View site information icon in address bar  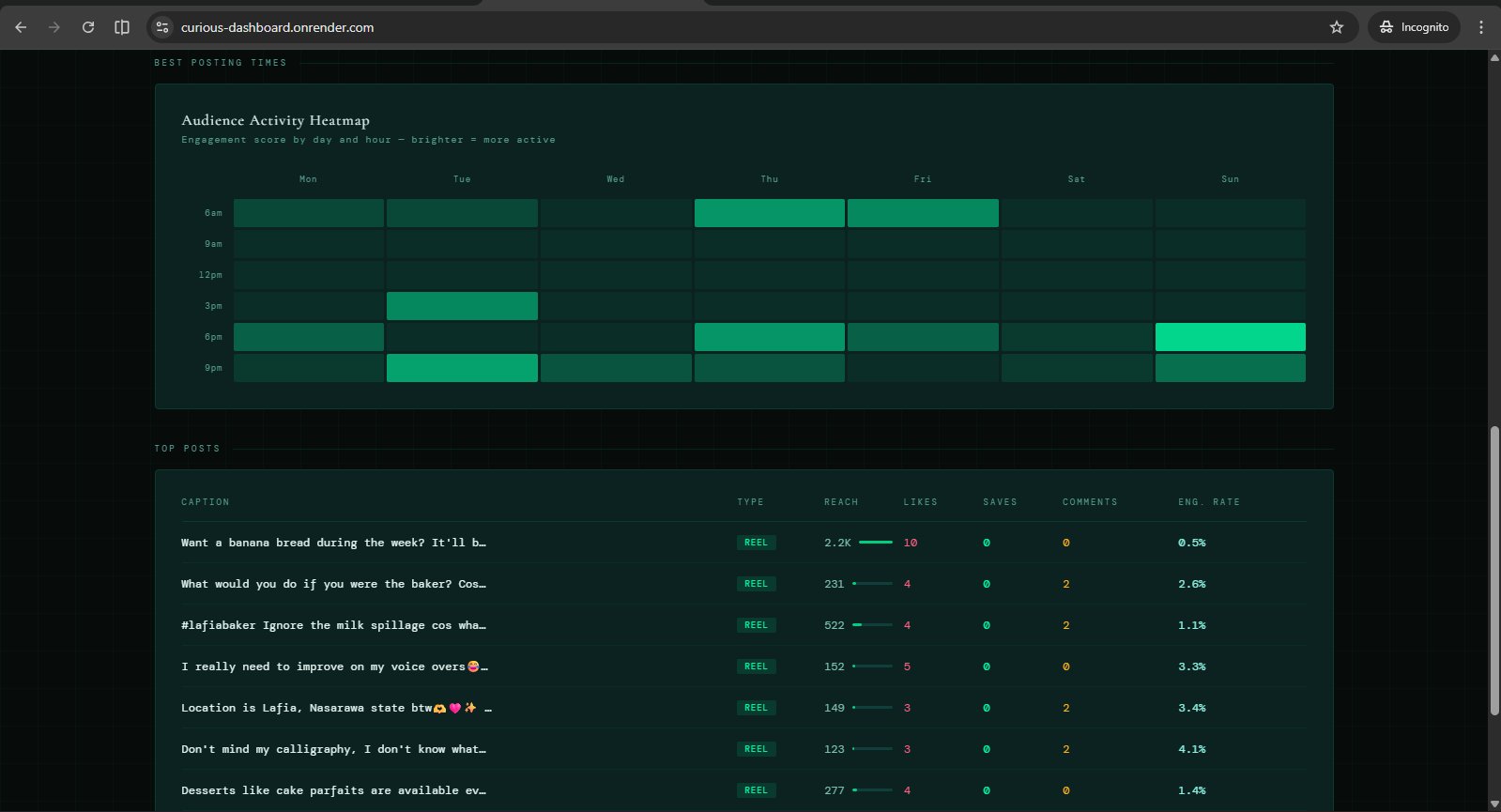(x=162, y=27)
